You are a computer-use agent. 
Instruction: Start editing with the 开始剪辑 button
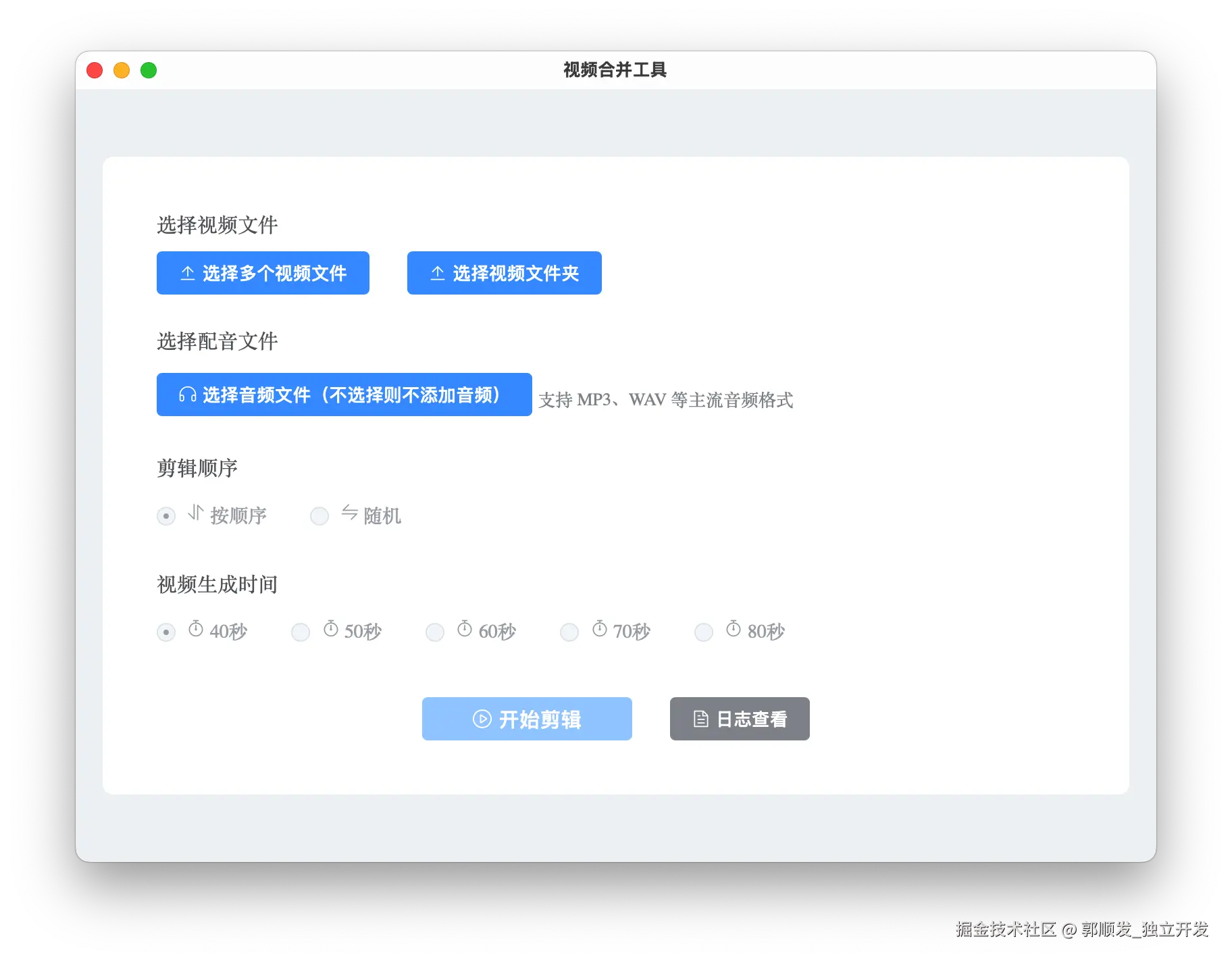click(x=527, y=719)
